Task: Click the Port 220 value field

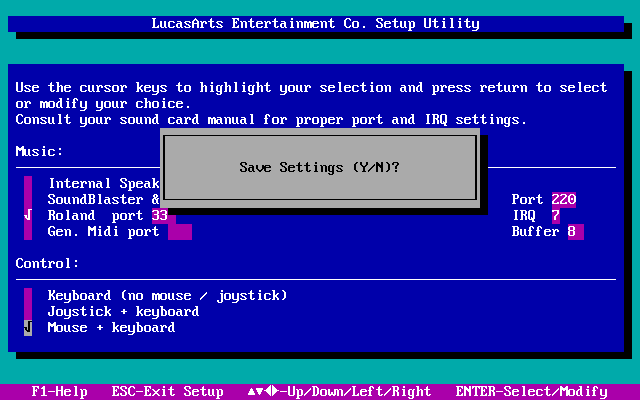Action: 563,200
